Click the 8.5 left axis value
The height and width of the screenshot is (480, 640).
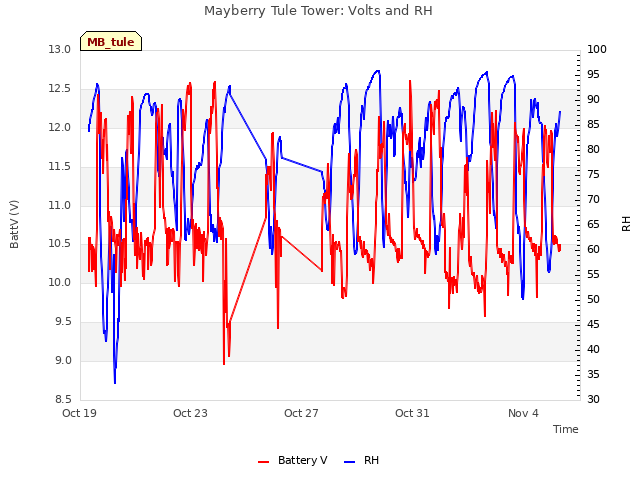(x=63, y=399)
